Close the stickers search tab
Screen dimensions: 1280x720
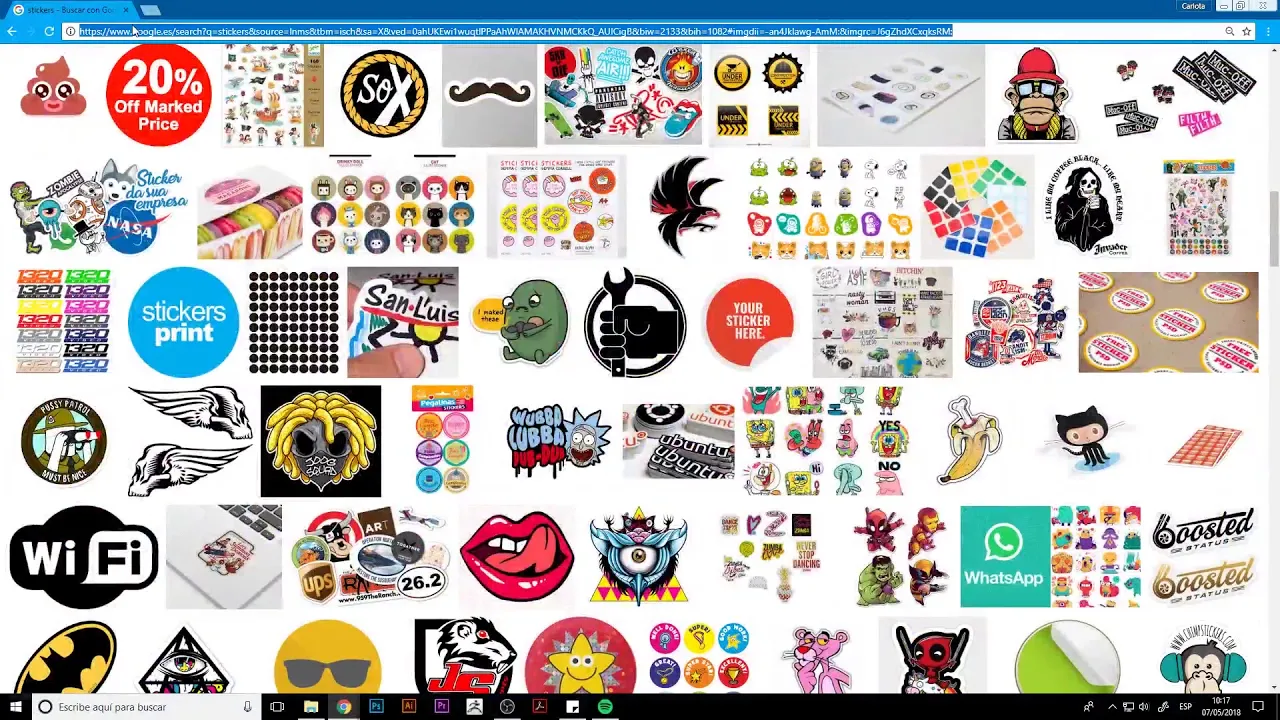(126, 9)
